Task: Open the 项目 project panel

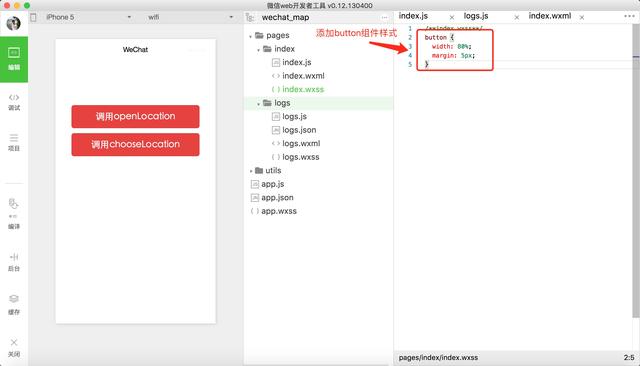Action: click(x=14, y=142)
